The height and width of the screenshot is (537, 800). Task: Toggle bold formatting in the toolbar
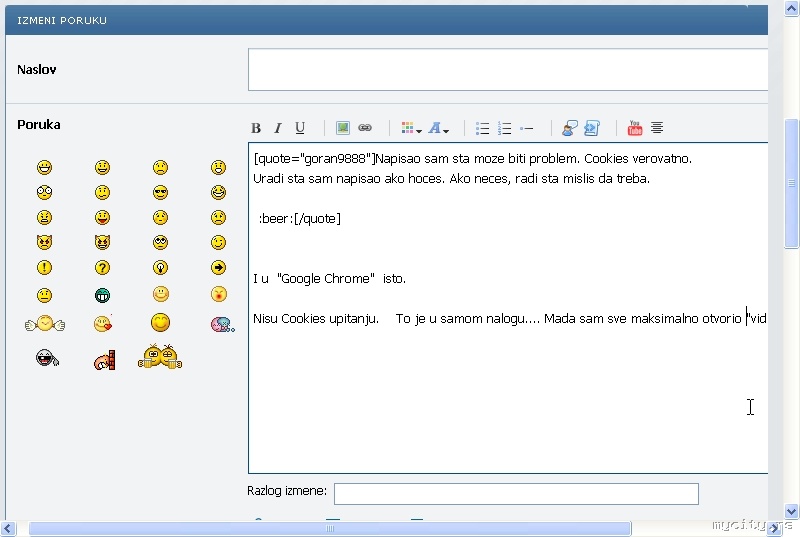(256, 128)
